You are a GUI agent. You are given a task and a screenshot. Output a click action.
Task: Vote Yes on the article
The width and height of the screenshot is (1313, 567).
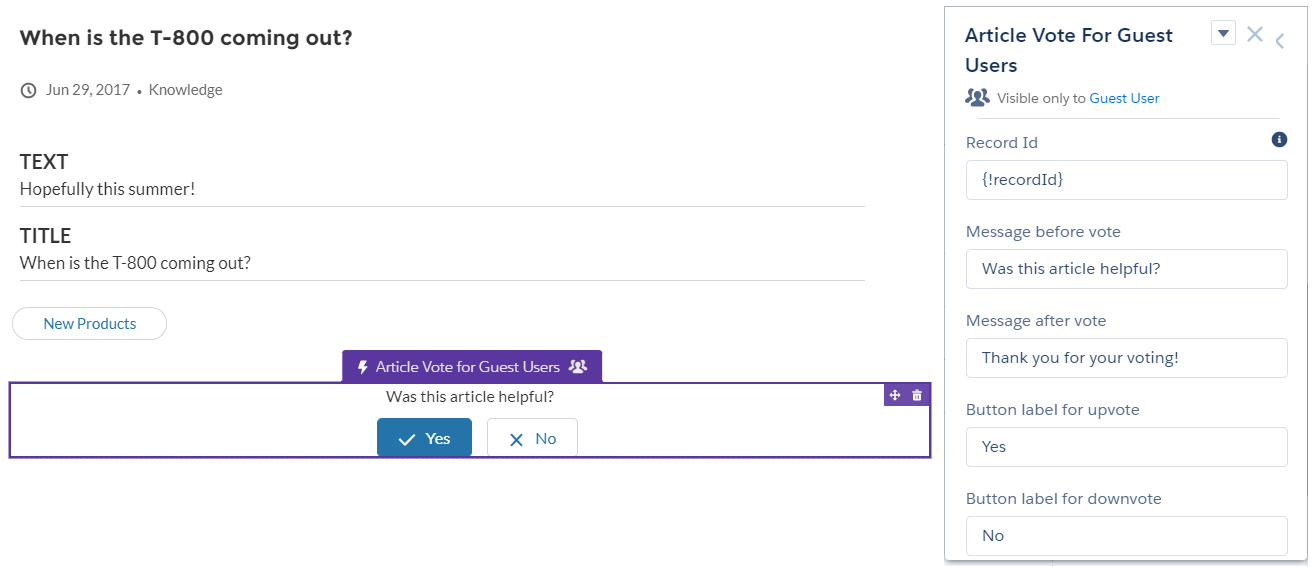pyautogui.click(x=424, y=438)
